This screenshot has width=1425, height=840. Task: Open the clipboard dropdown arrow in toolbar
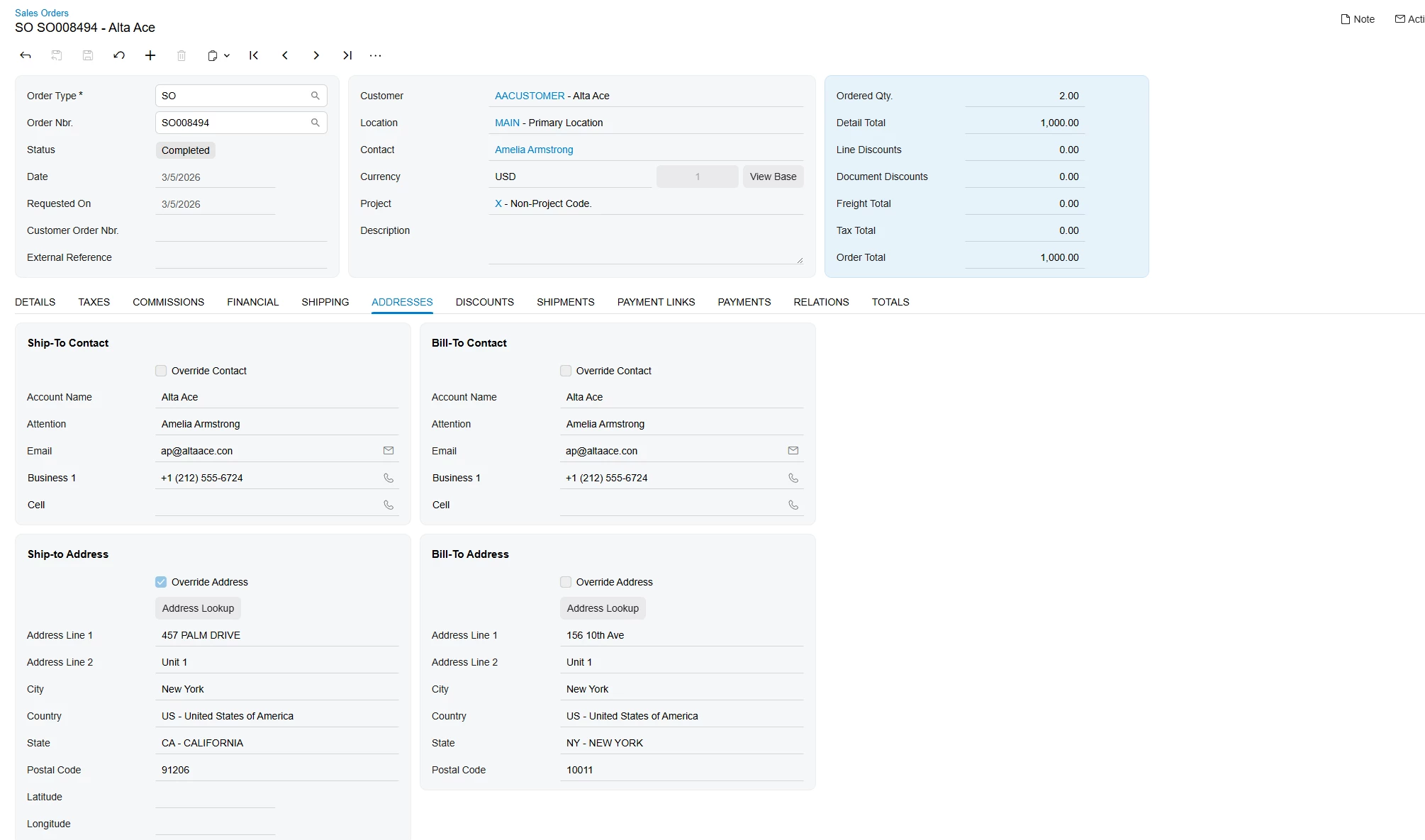click(x=227, y=55)
